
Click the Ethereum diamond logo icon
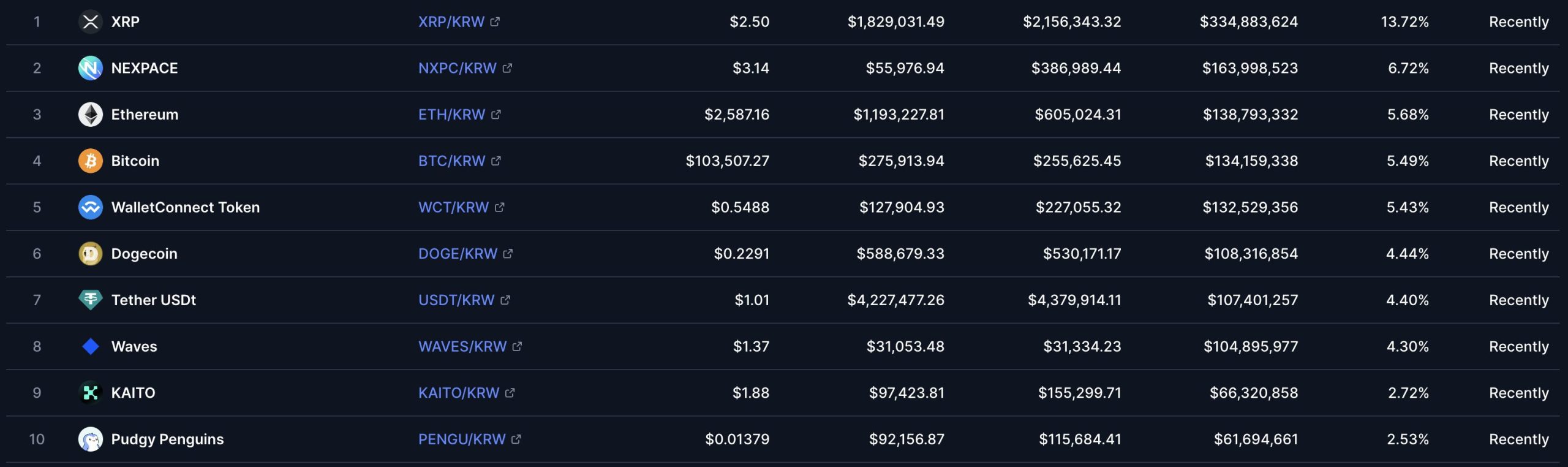click(x=90, y=115)
